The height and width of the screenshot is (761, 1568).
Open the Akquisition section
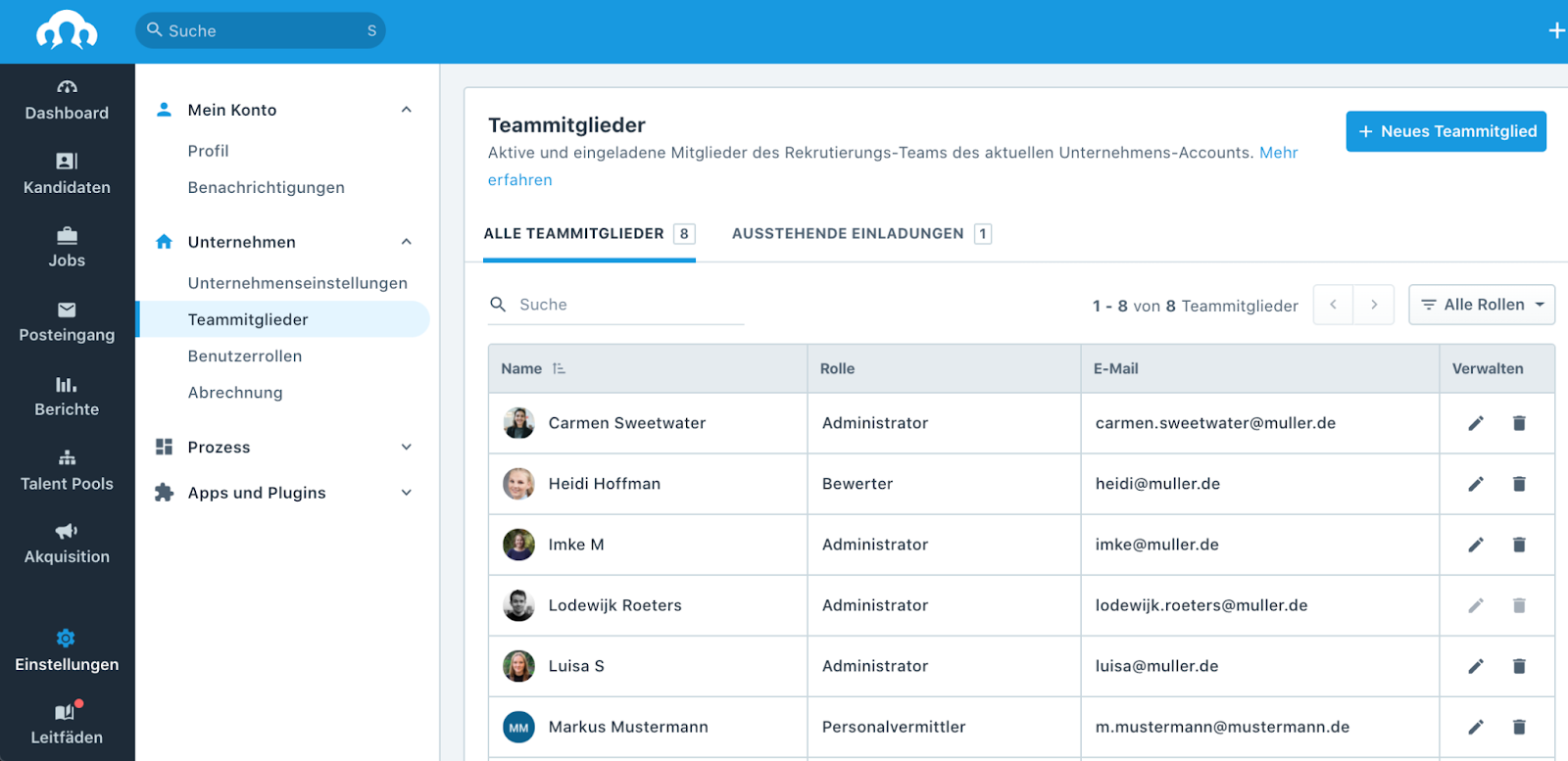tap(67, 544)
